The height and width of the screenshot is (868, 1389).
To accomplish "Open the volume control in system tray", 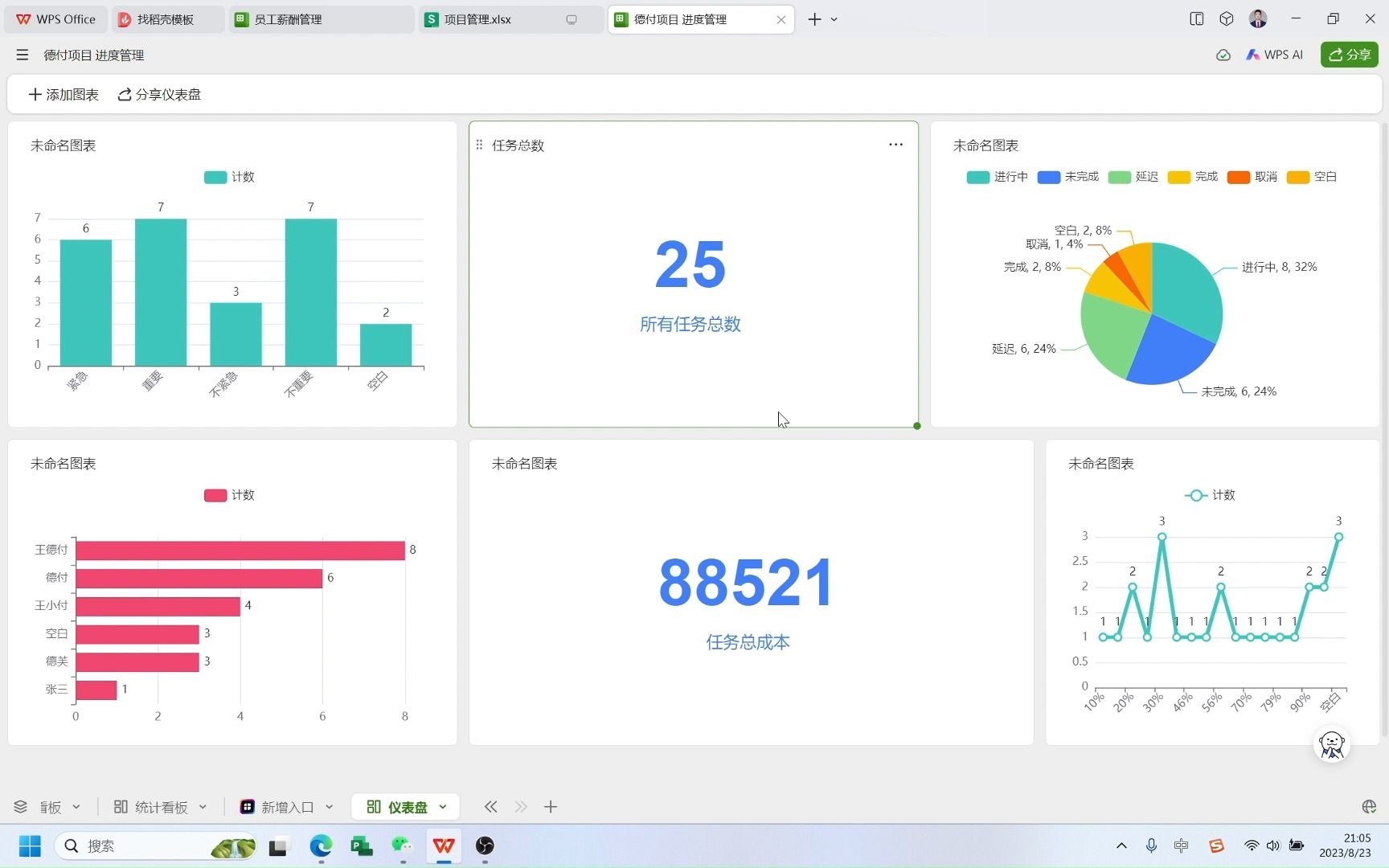I will (1273, 845).
